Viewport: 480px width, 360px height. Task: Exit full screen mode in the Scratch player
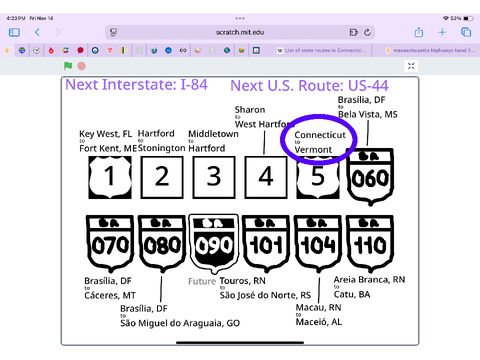(x=411, y=66)
